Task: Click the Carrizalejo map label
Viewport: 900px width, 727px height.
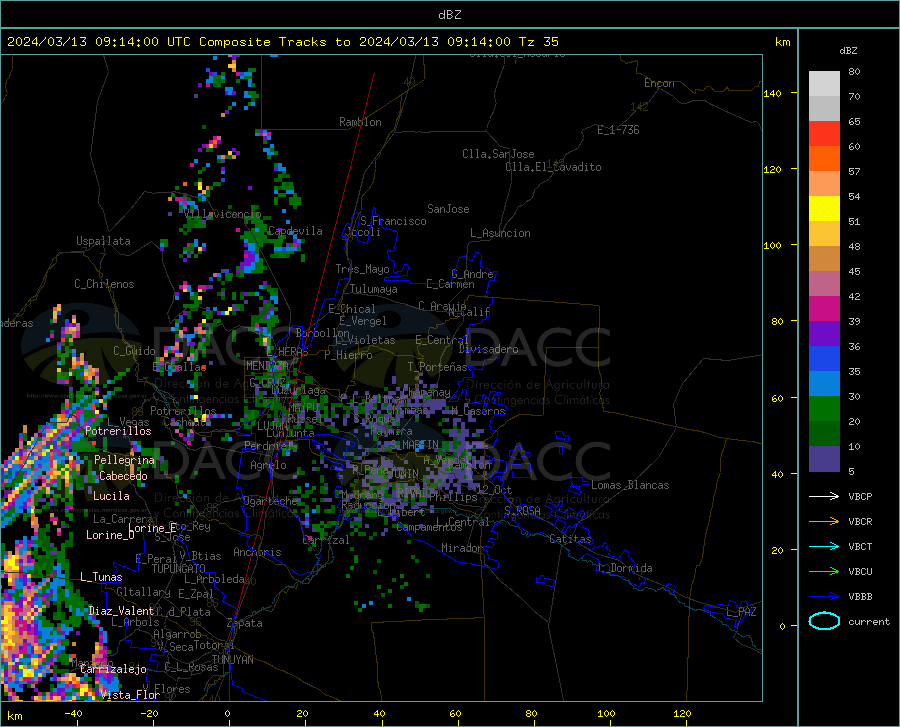Action: coord(113,669)
